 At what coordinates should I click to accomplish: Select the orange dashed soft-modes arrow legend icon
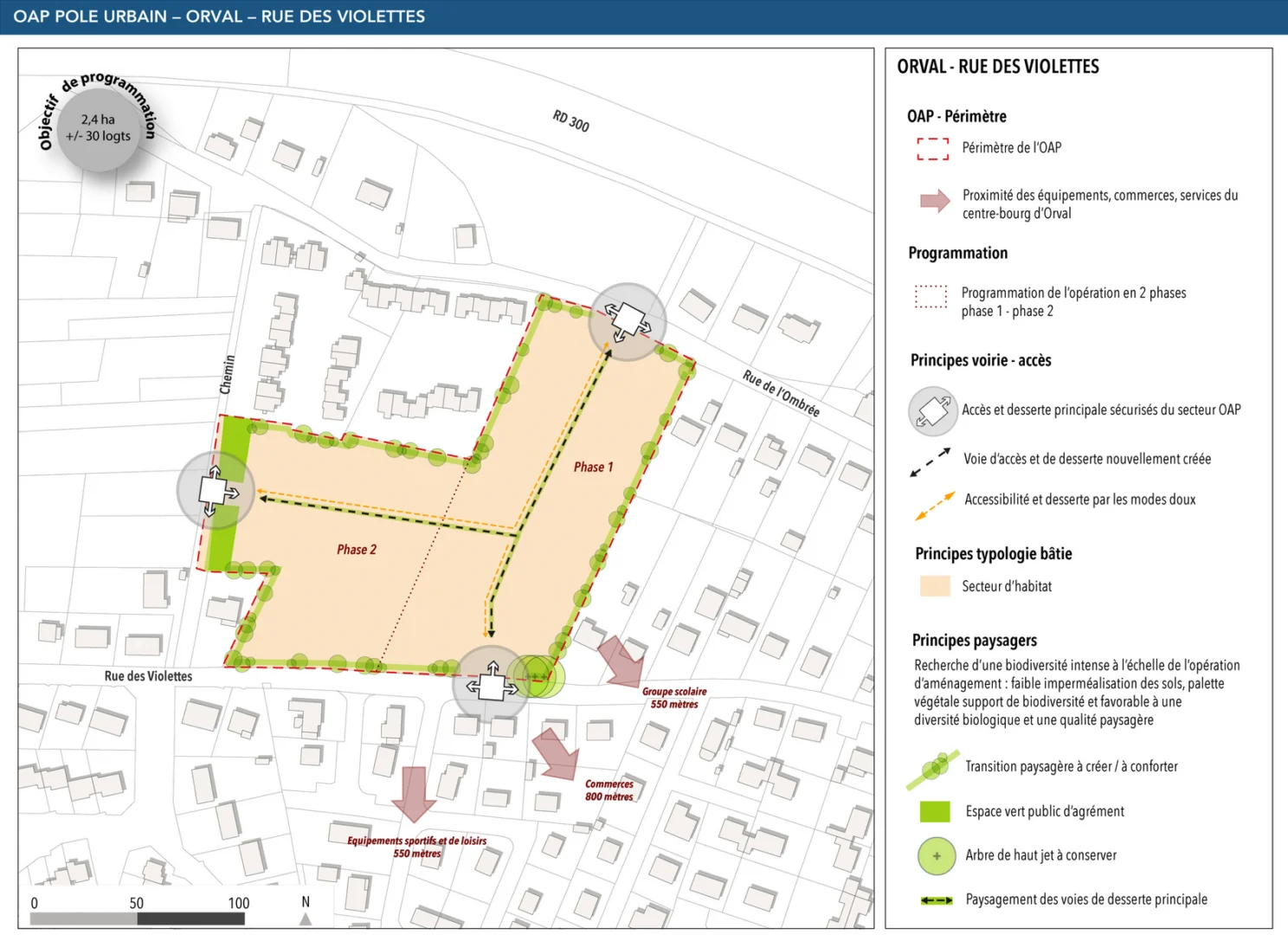pyautogui.click(x=935, y=506)
